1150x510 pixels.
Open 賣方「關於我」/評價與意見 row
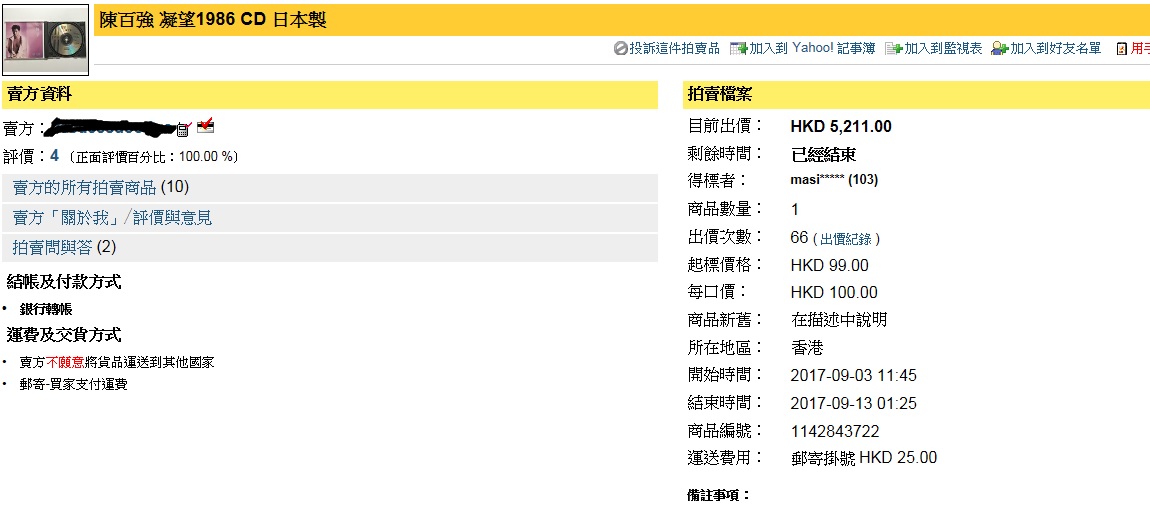click(330, 217)
